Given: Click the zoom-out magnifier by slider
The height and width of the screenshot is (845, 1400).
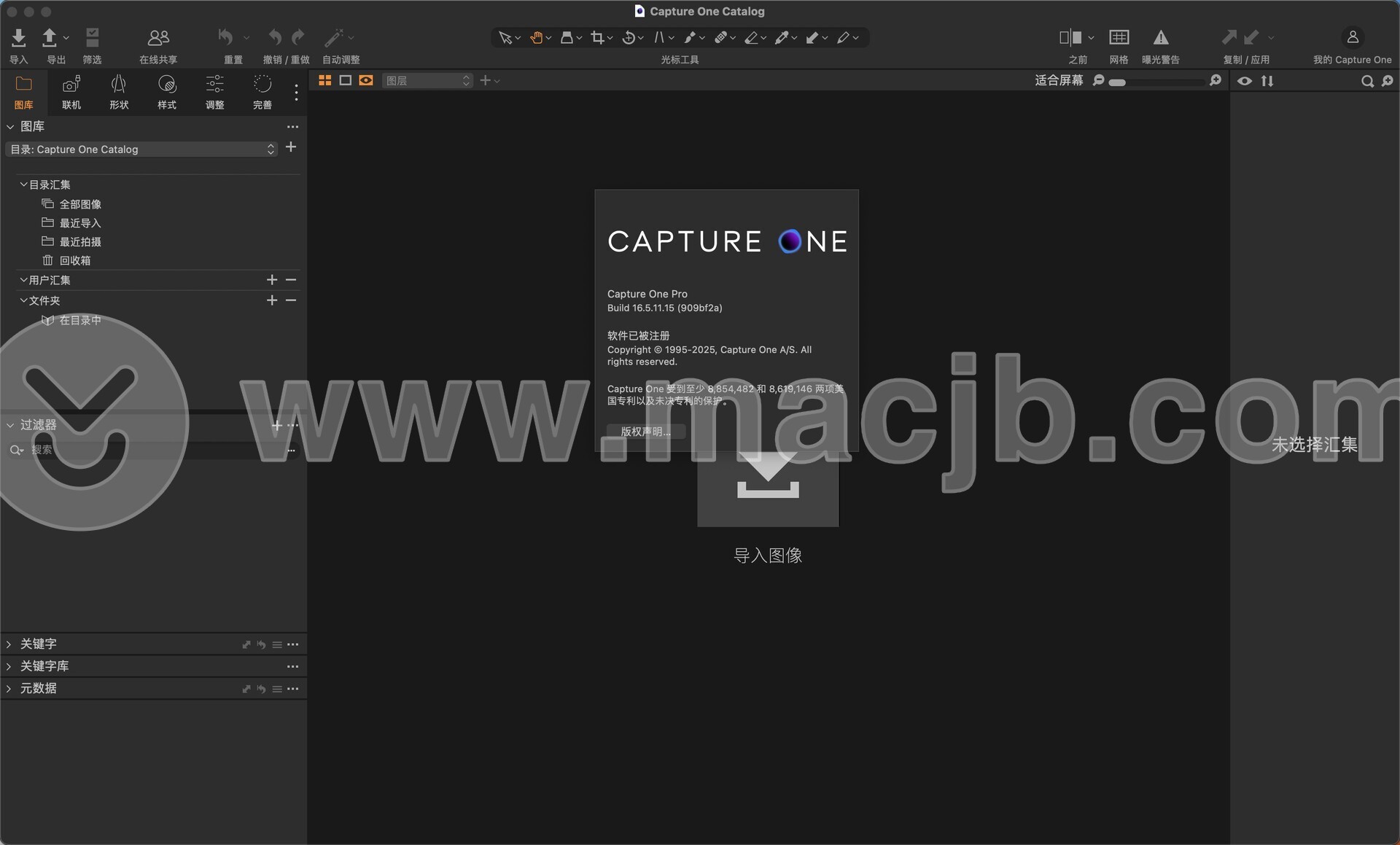Looking at the screenshot, I should pos(1099,81).
